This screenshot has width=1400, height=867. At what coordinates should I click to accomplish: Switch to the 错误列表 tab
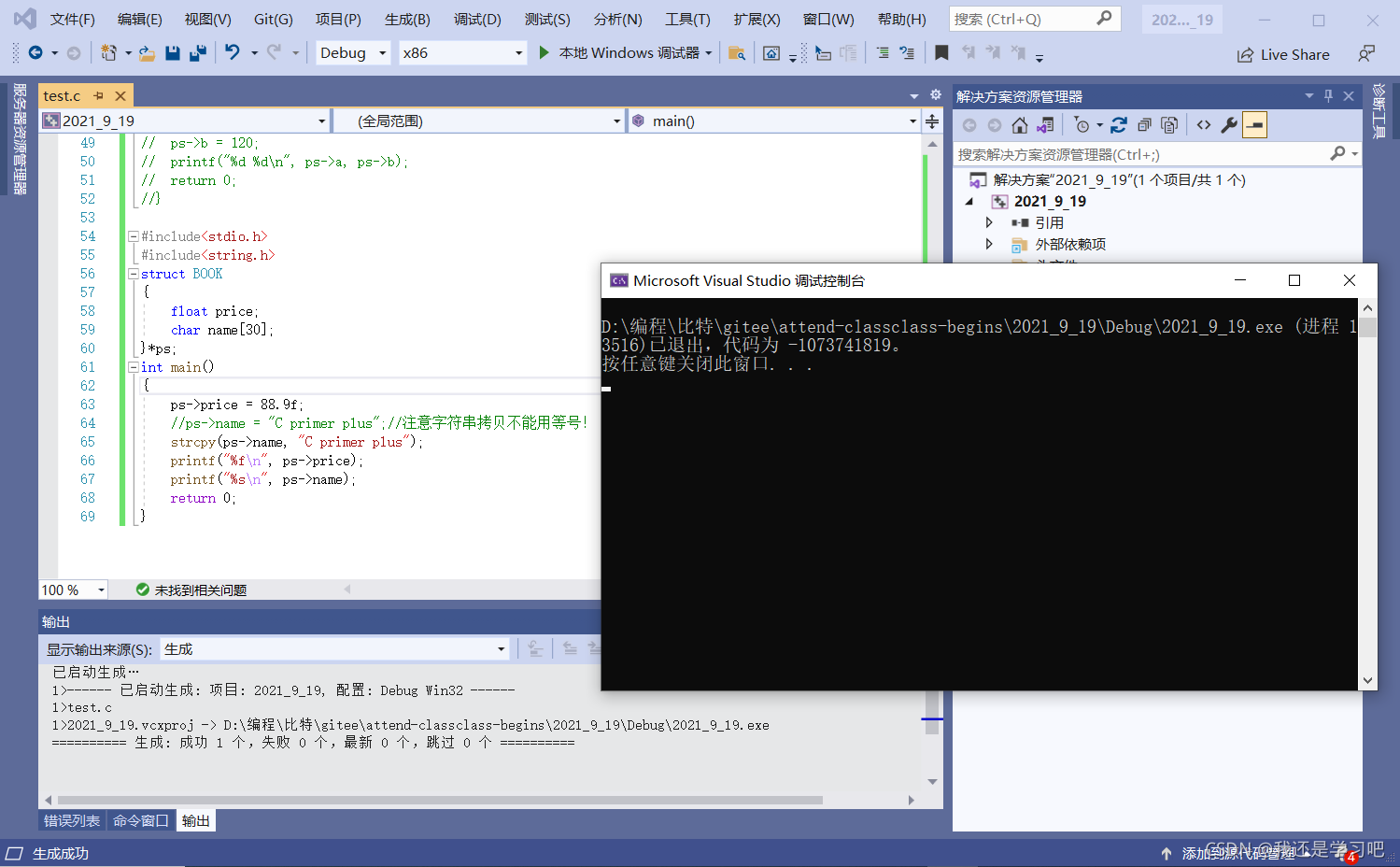(72, 821)
